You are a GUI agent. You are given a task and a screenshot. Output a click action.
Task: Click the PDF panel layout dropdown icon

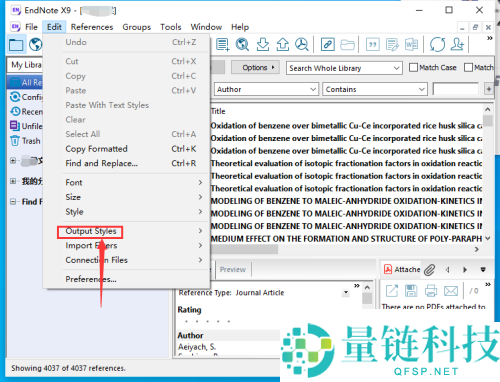[x=483, y=270]
